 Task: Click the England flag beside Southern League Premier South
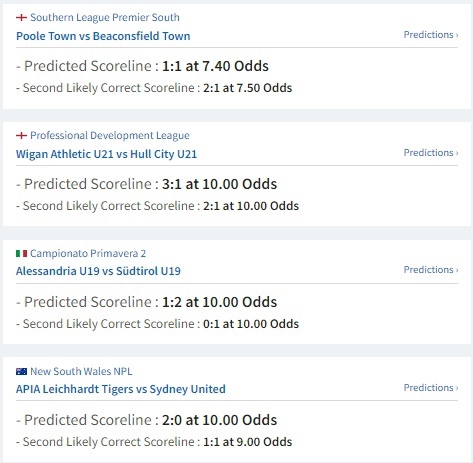tap(21, 17)
